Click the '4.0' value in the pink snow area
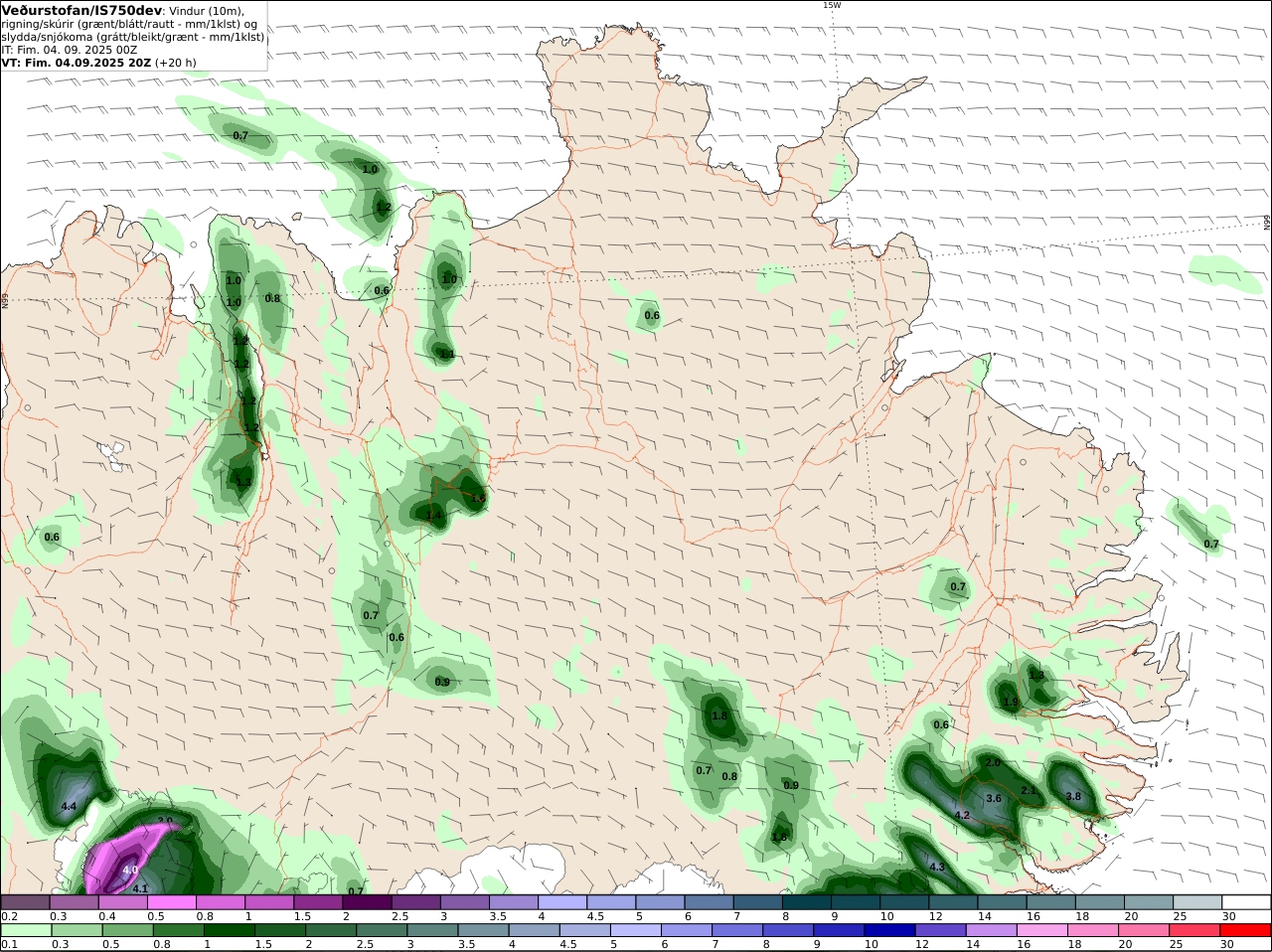 coord(130,871)
